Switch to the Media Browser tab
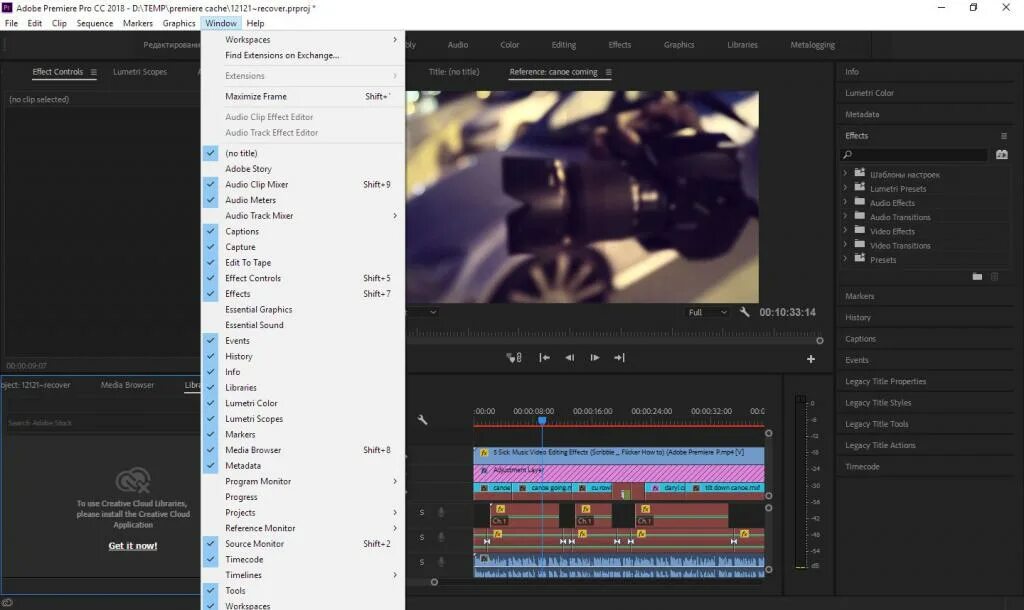This screenshot has height=610, width=1024. point(127,385)
